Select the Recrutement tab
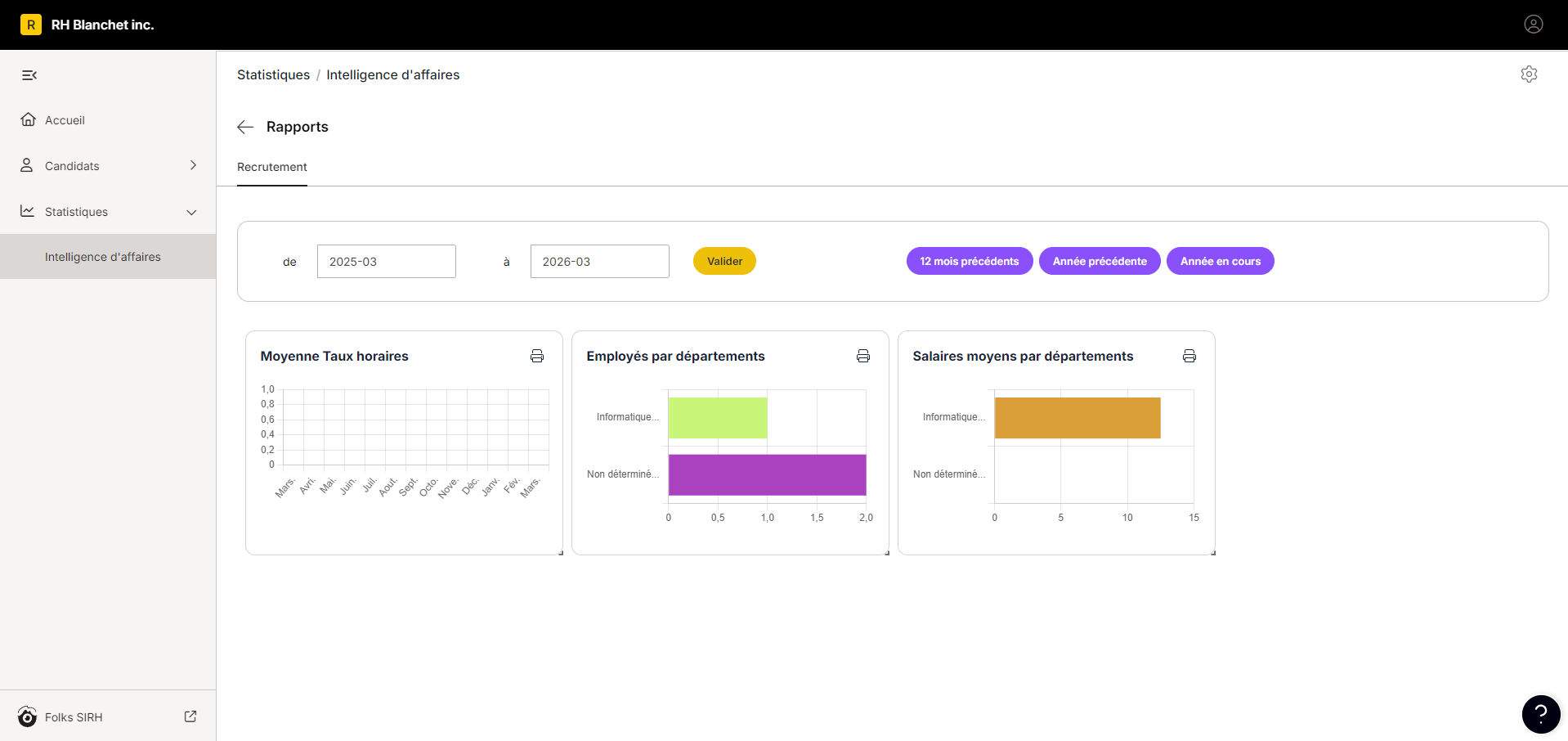 point(272,167)
